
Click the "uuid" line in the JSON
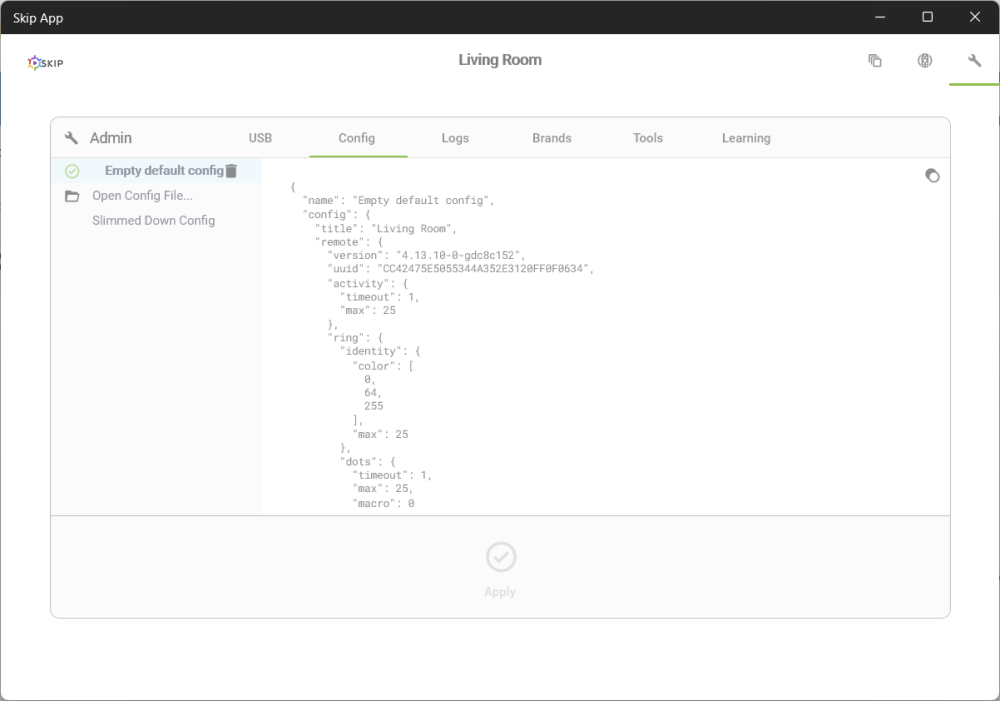click(460, 269)
